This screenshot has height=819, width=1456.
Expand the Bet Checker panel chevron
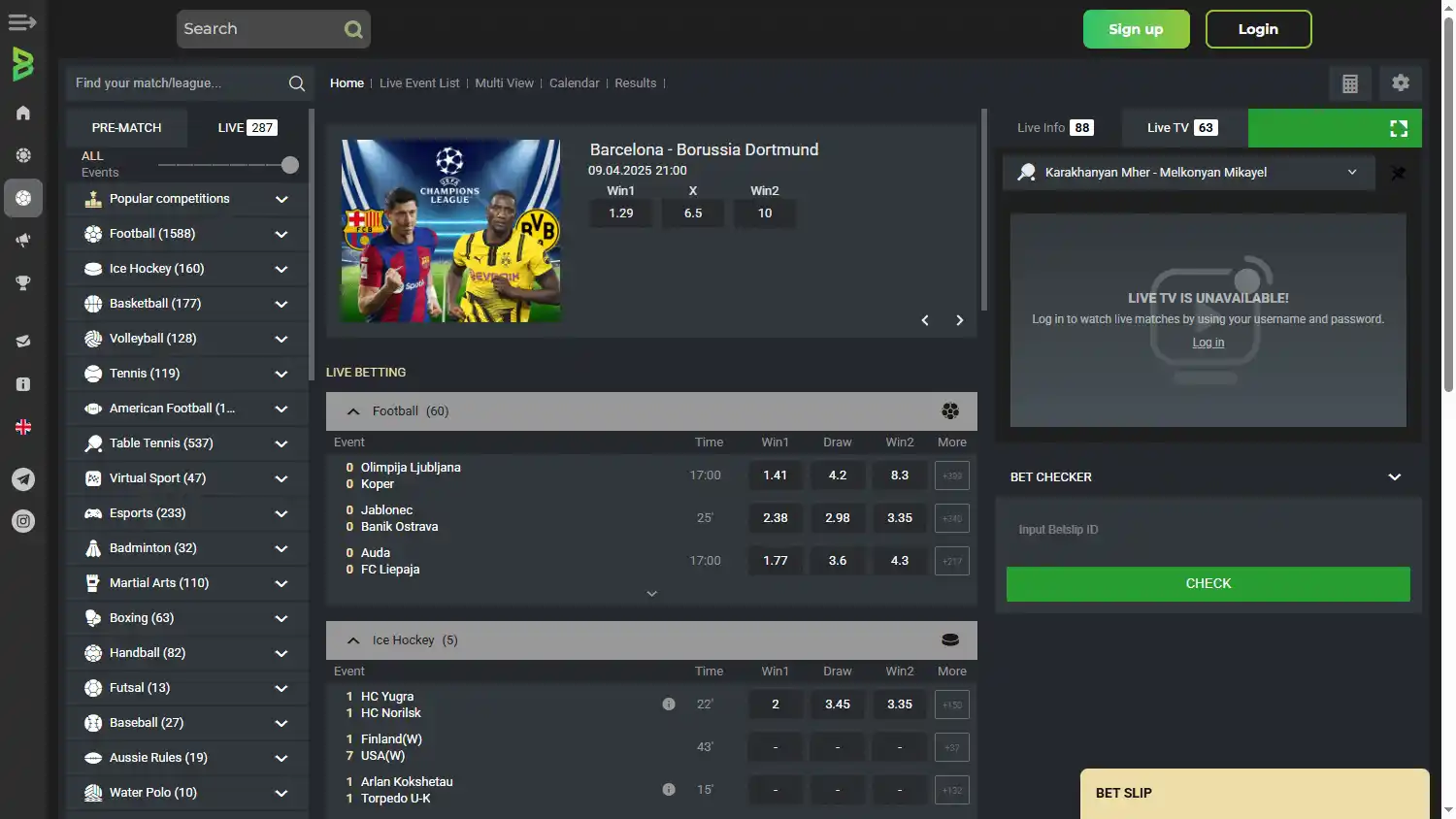coord(1394,477)
